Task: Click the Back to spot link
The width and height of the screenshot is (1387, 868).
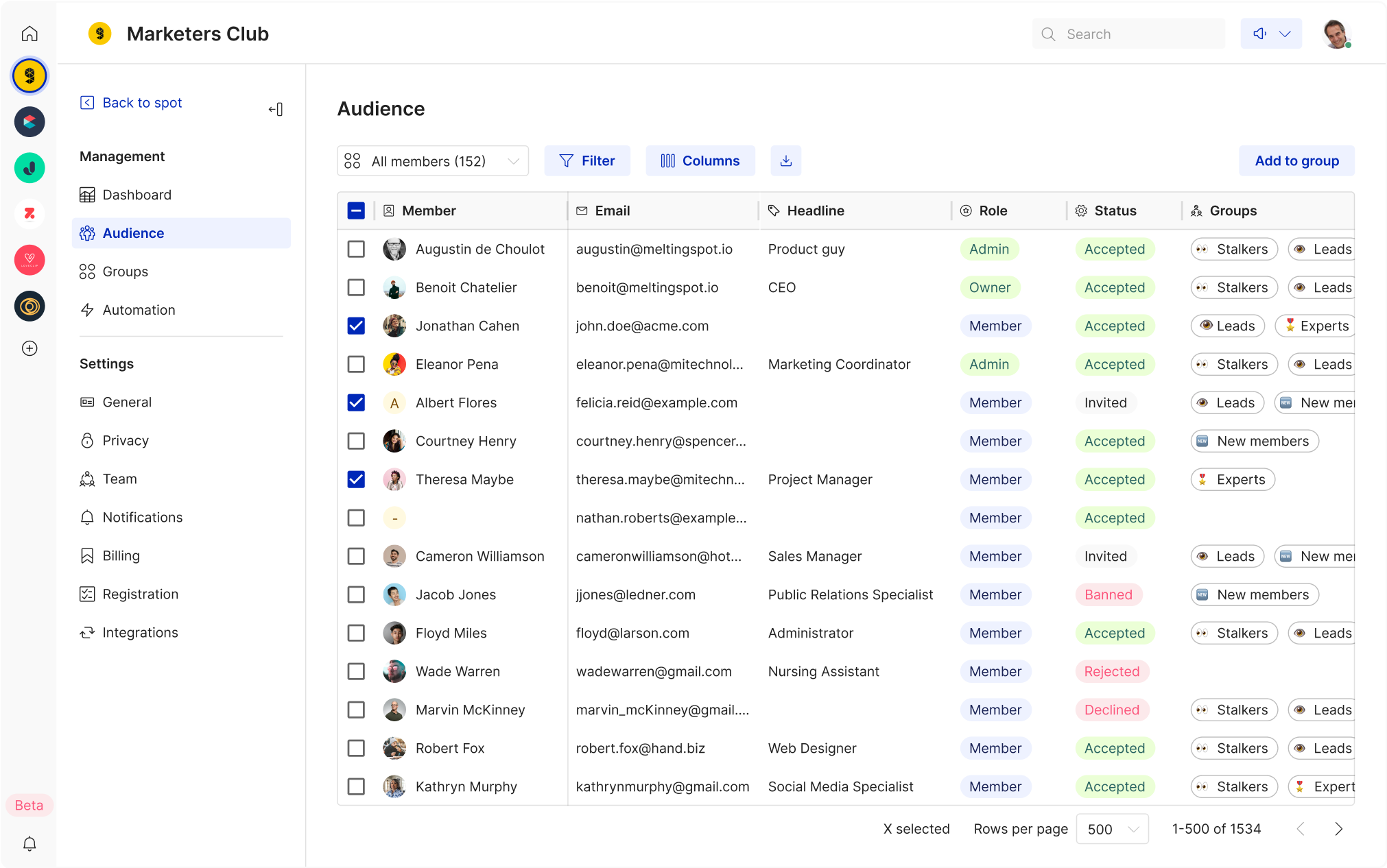Action: (x=141, y=103)
